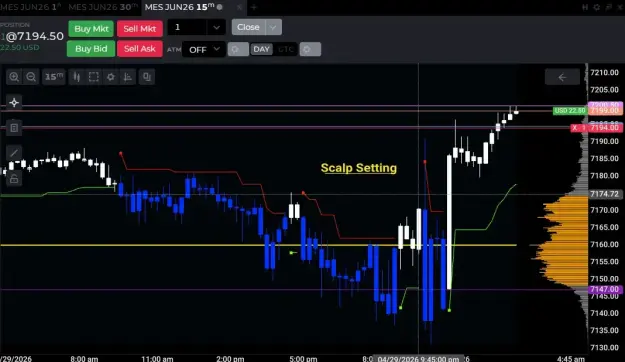Image resolution: width=625 pixels, height=362 pixels.
Task: Click the 7130.00 price axis label
Action: point(604,347)
